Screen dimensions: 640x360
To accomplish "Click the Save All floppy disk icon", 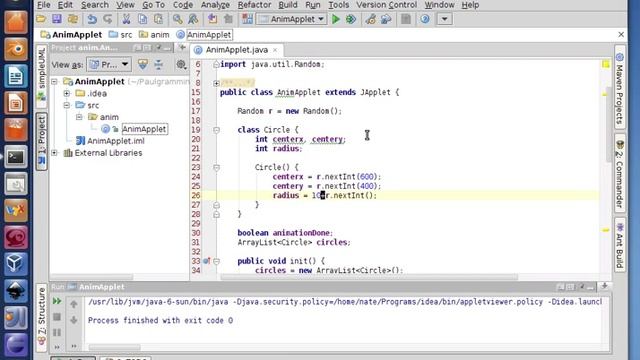I will point(57,19).
